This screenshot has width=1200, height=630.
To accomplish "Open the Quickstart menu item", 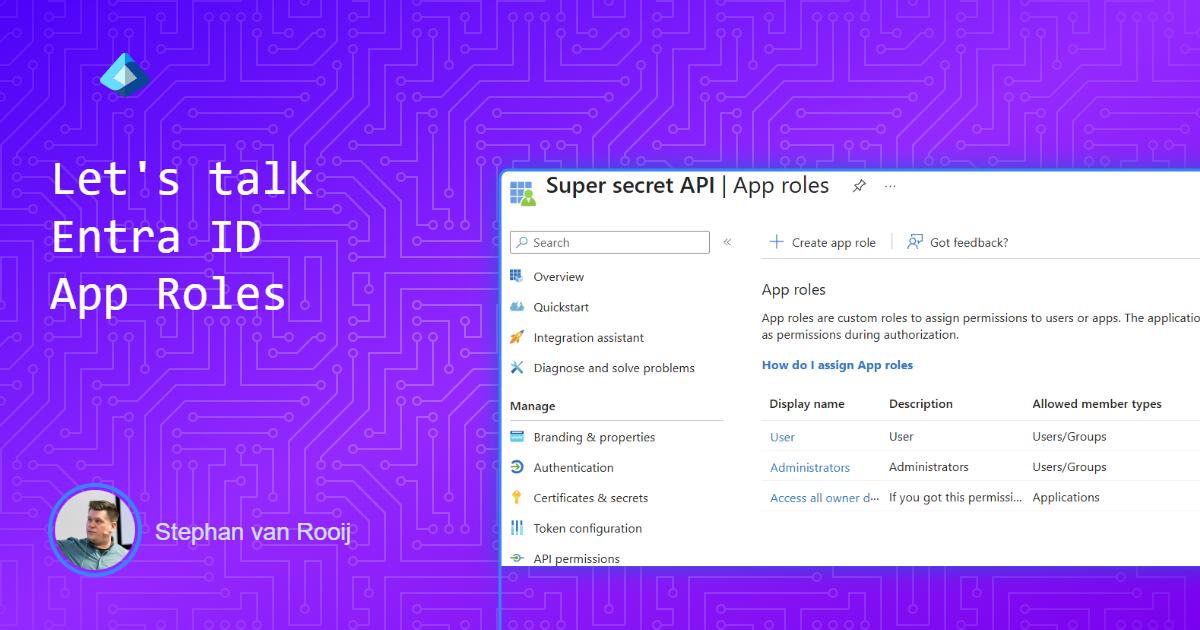I will click(x=562, y=307).
